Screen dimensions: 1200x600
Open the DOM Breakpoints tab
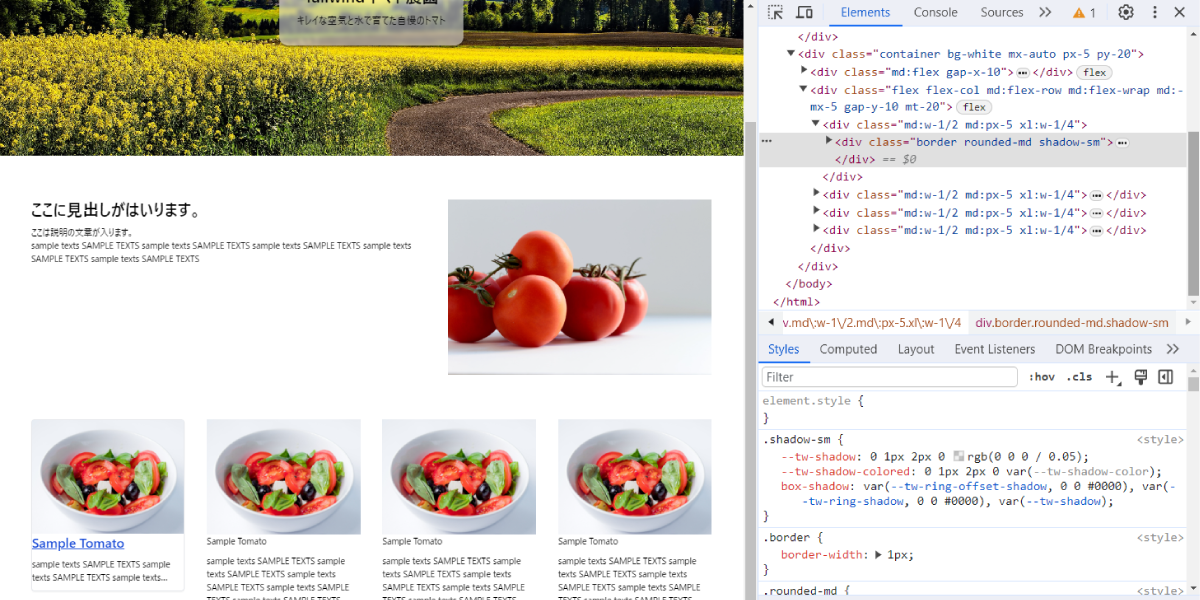[1104, 349]
